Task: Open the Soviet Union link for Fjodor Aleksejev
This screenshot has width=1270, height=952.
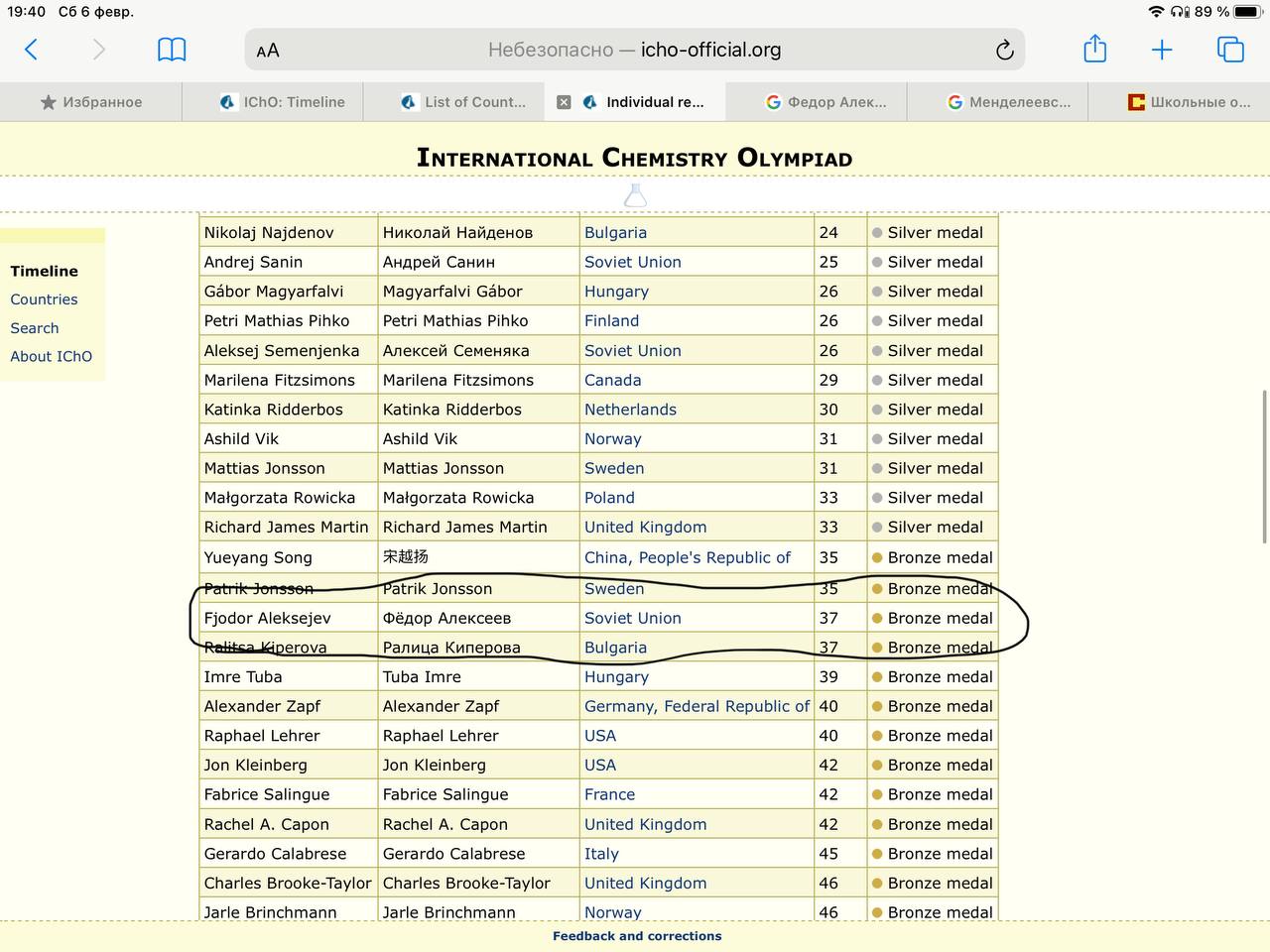Action: pyautogui.click(x=632, y=618)
